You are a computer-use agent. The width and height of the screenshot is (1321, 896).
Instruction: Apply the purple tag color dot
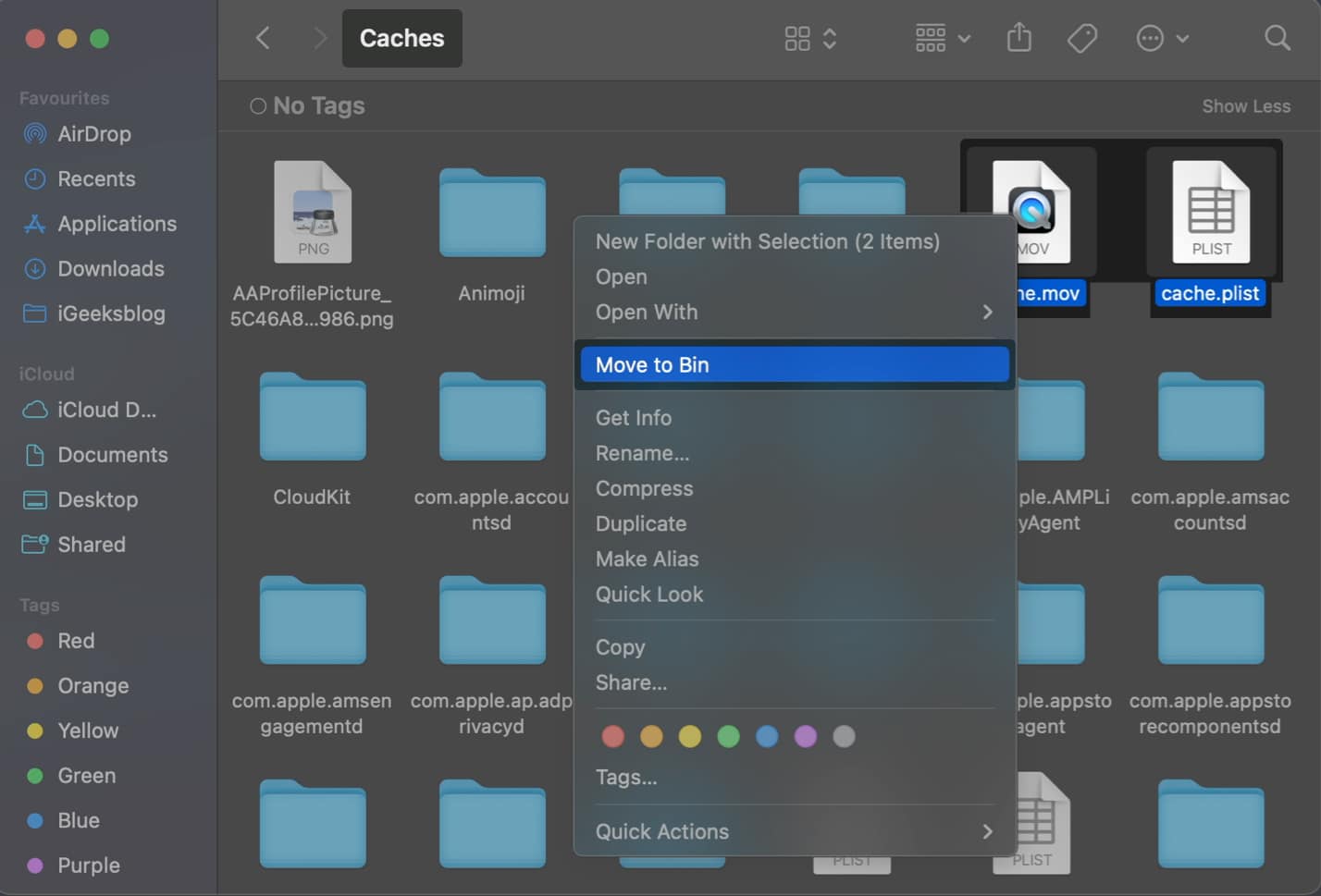(x=806, y=736)
